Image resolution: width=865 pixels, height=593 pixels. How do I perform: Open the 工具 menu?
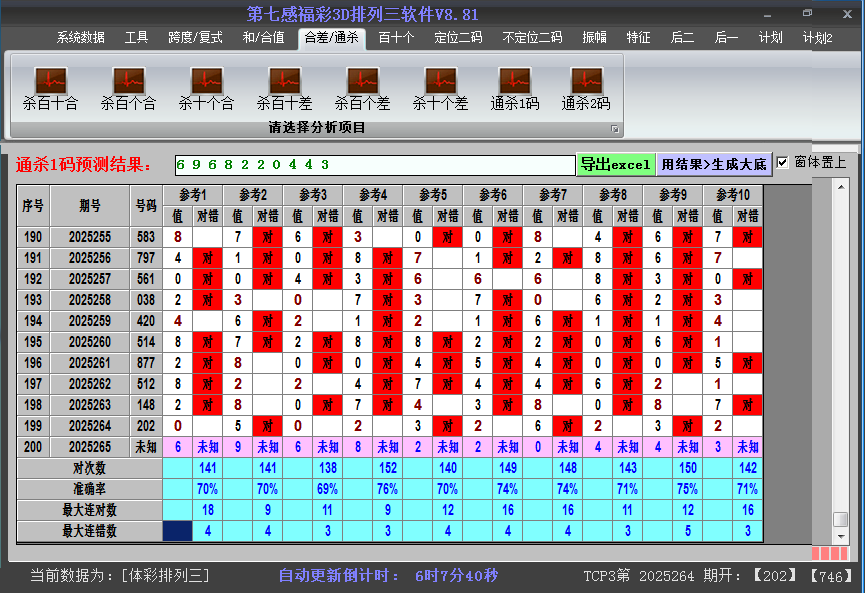click(137, 38)
